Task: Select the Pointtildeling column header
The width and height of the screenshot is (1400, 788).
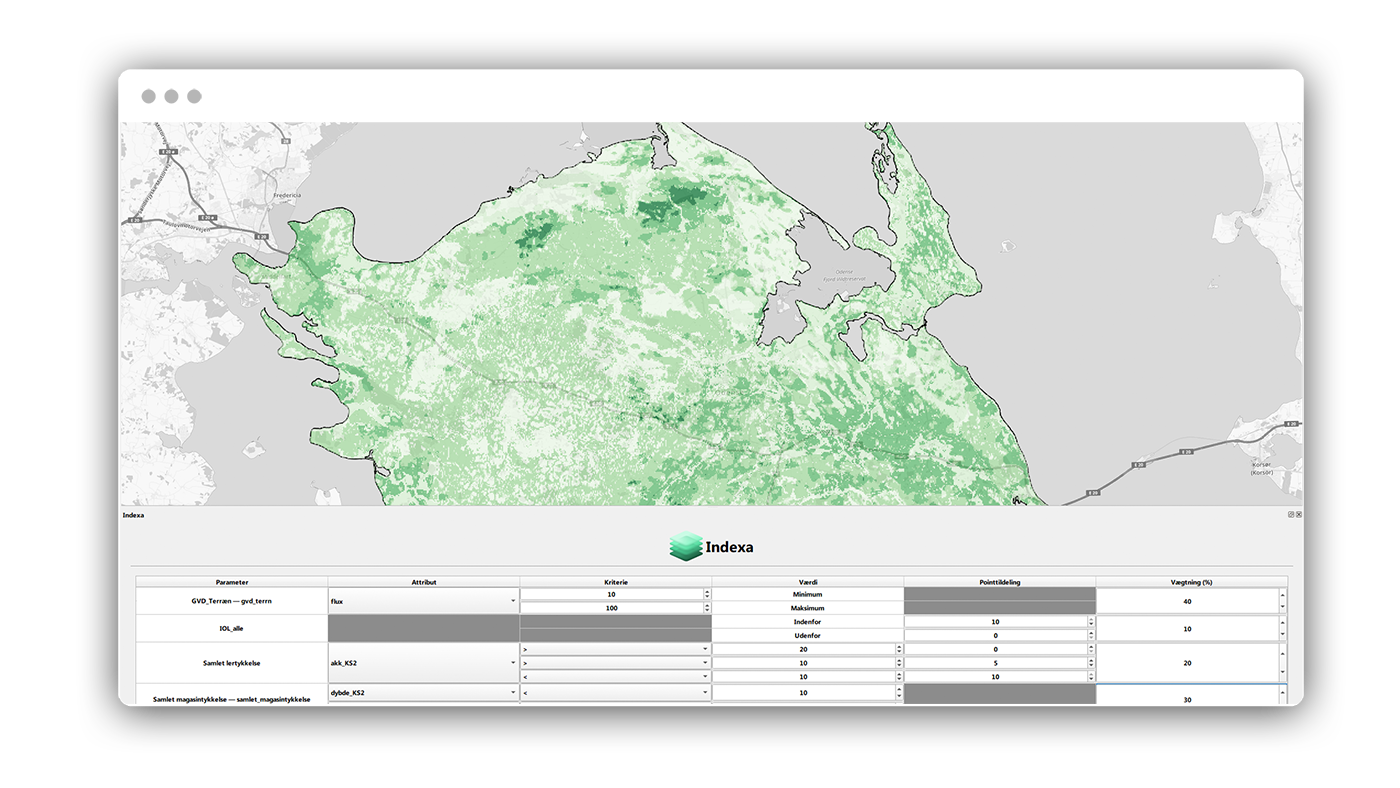Action: (999, 581)
